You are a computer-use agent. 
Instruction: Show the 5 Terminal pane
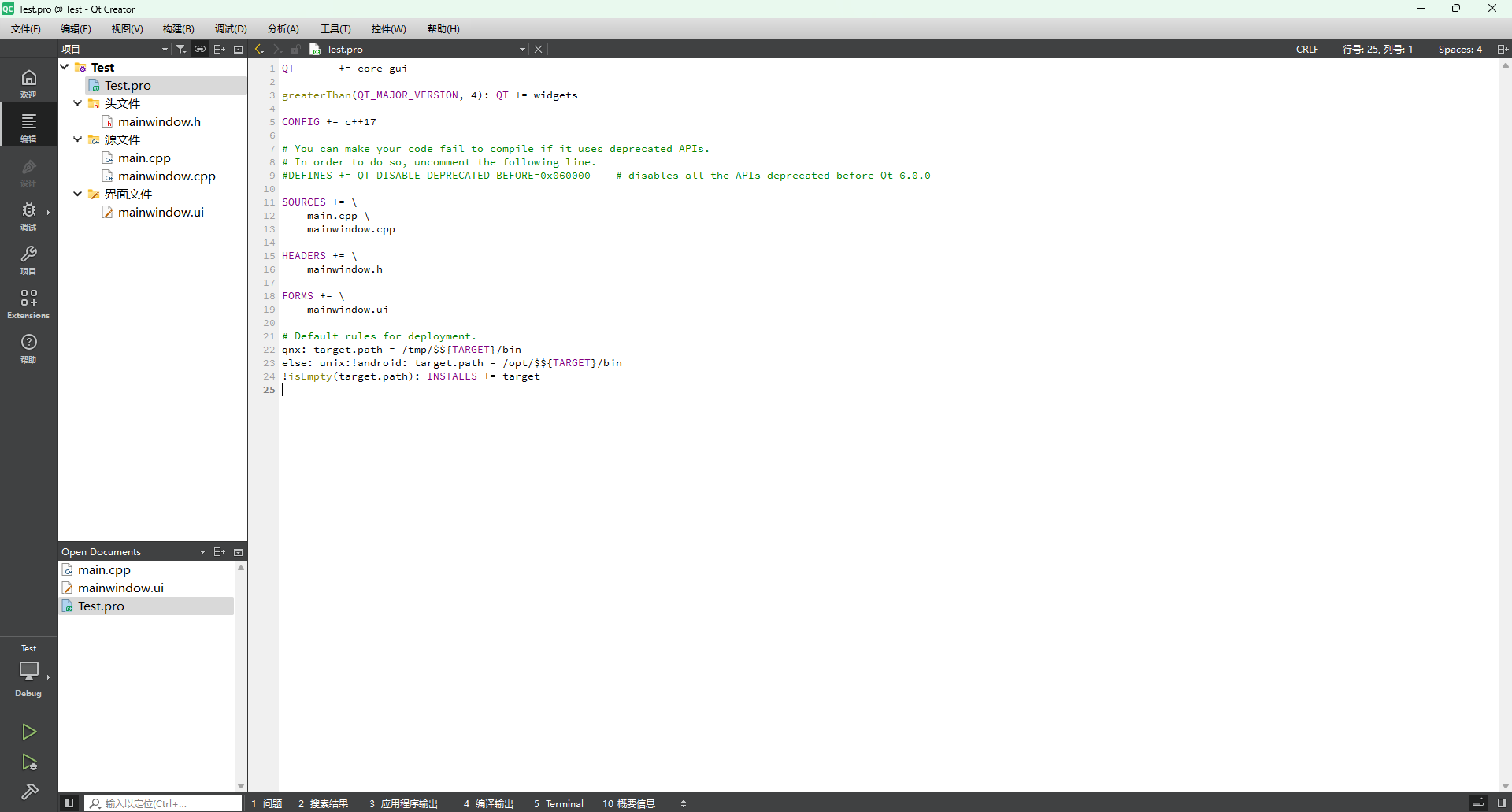[558, 803]
